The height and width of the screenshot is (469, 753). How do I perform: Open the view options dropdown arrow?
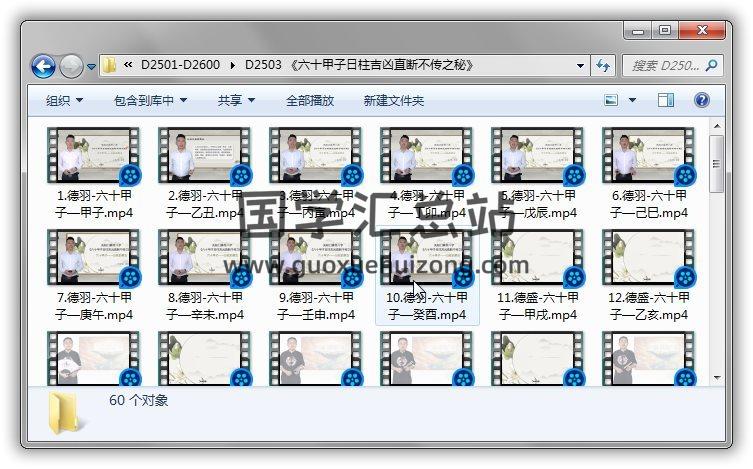click(632, 100)
